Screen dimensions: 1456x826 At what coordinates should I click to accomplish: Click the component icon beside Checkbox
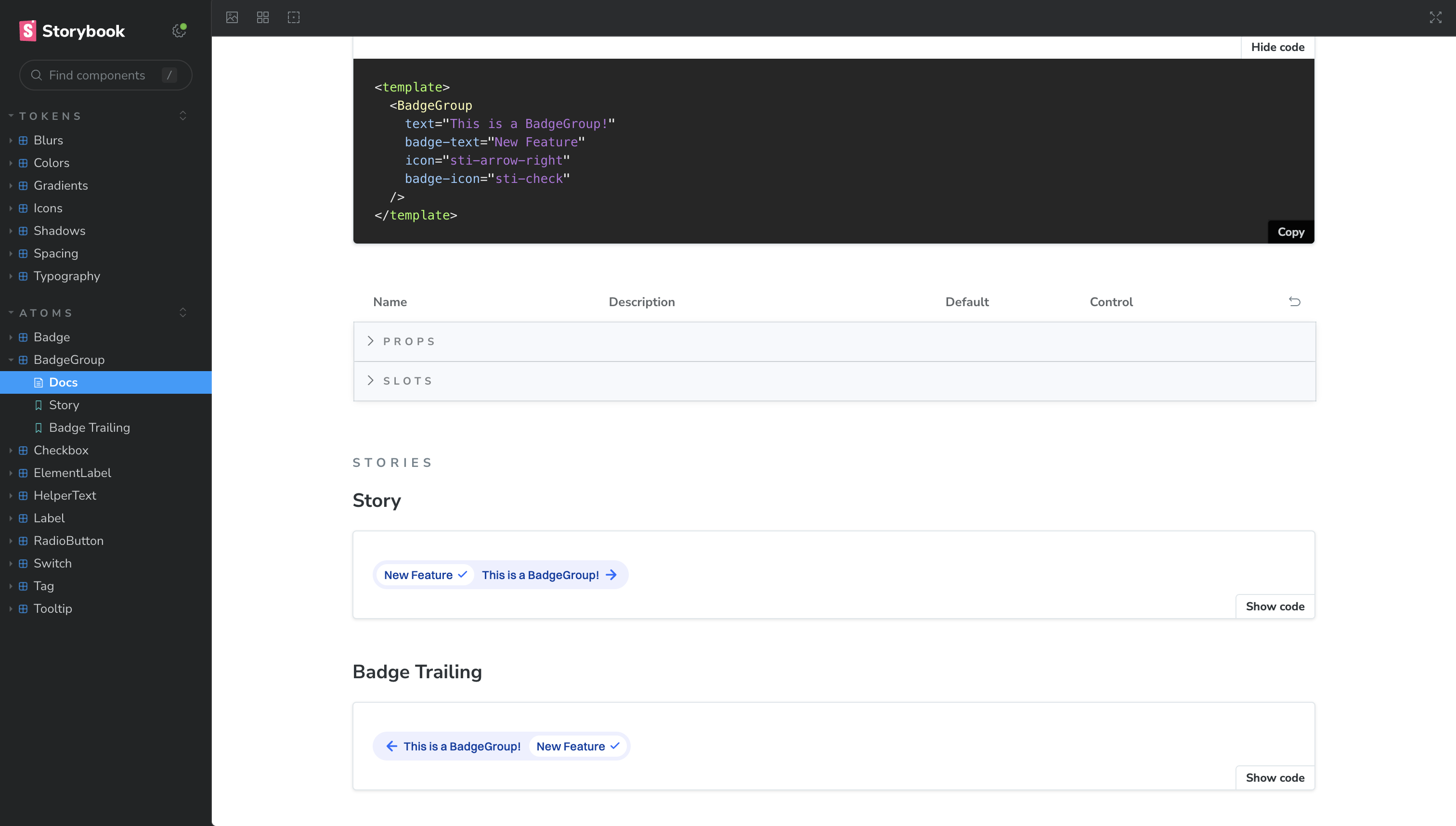[23, 451]
